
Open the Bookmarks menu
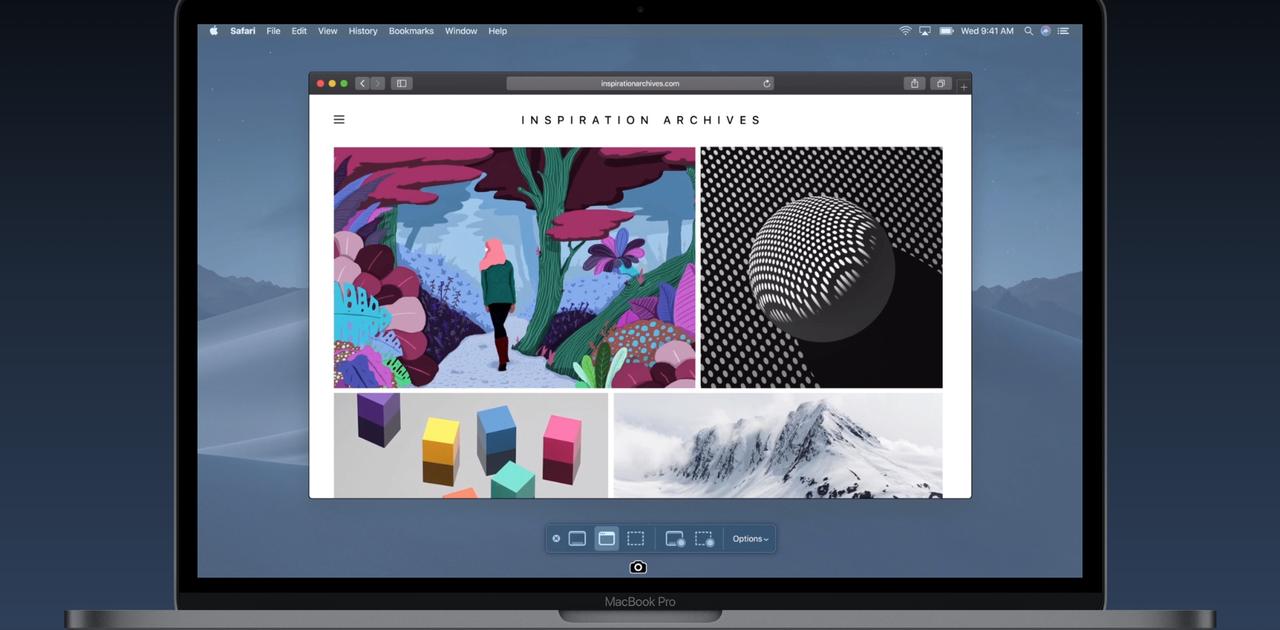coord(411,31)
